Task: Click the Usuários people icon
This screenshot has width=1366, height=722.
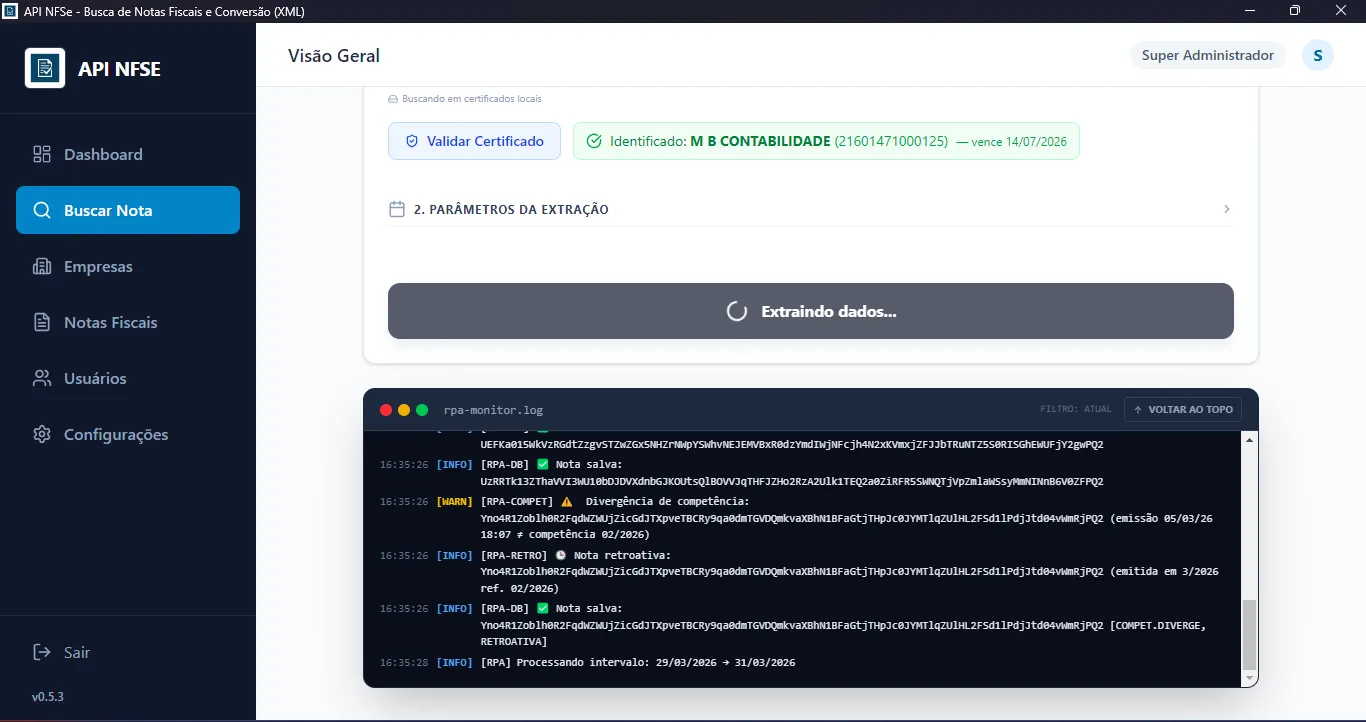Action: (x=42, y=378)
